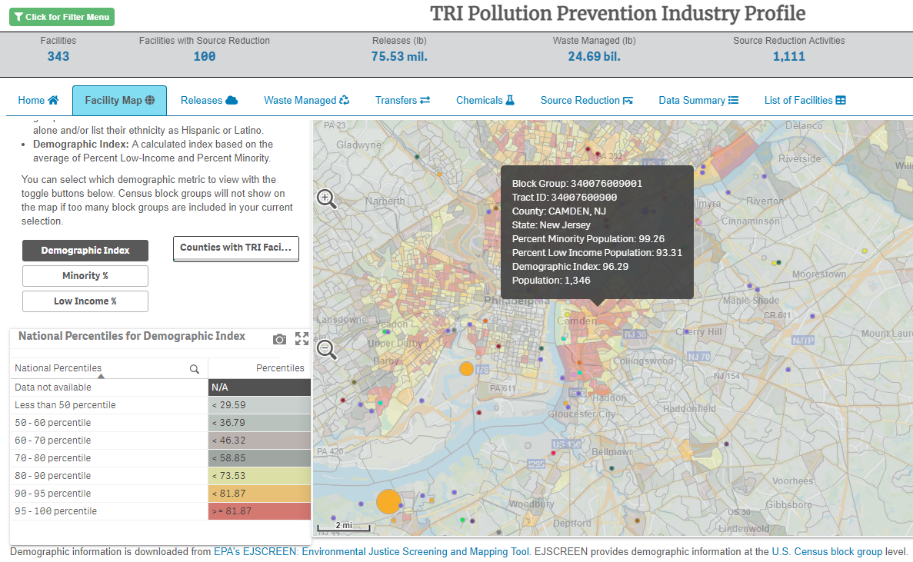Click the map zoom out magnifier icon
The image size is (913, 562).
[326, 349]
